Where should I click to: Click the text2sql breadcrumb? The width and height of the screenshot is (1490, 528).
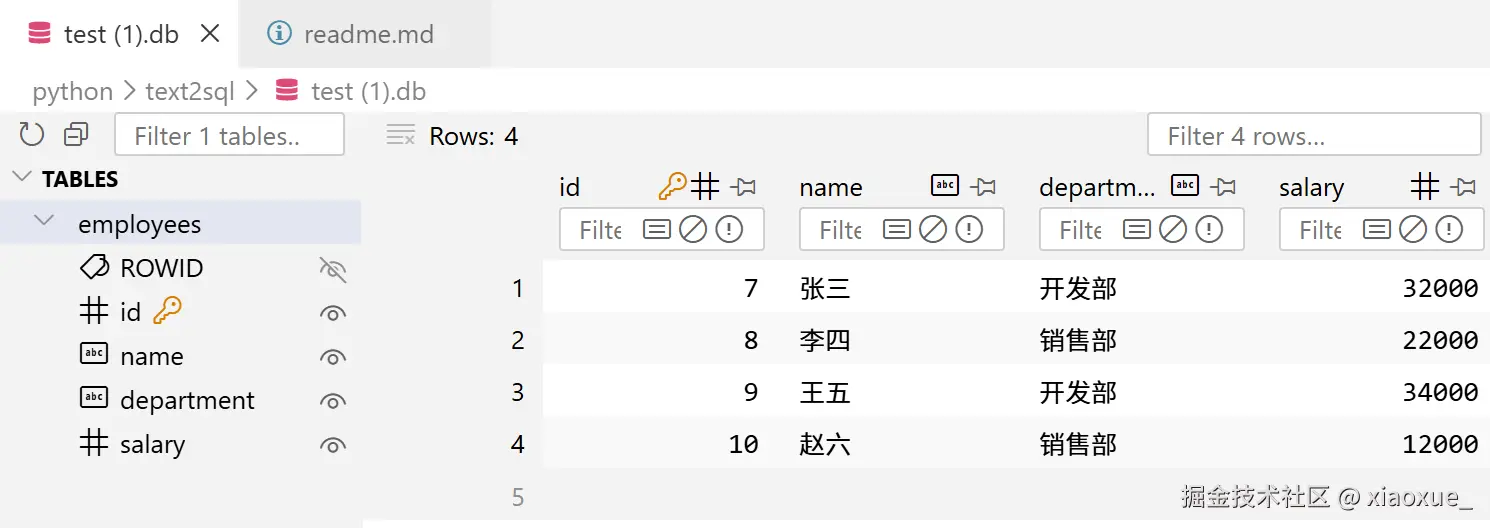(190, 92)
